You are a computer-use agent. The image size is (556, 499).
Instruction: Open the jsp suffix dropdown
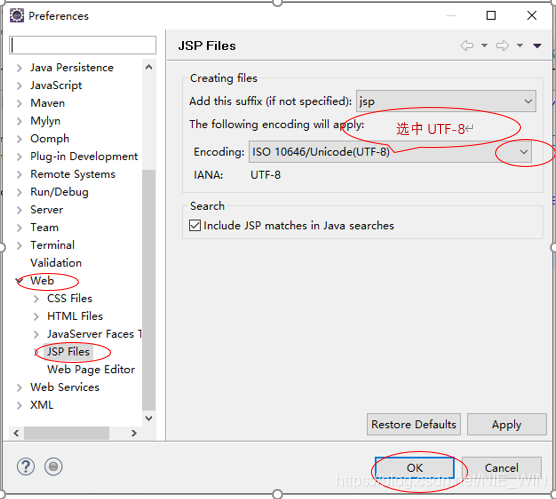click(x=446, y=101)
